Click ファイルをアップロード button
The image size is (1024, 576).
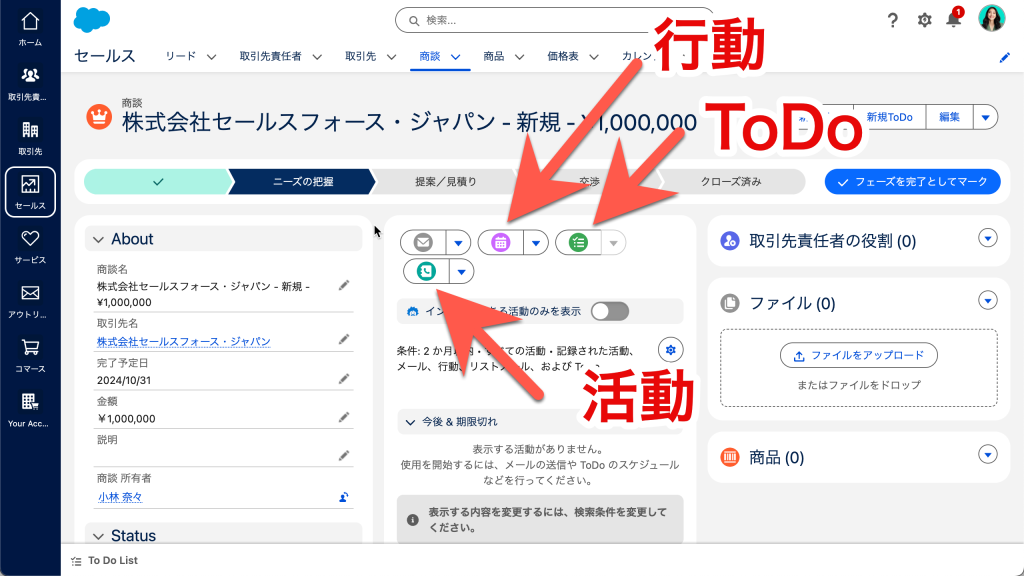coord(859,355)
